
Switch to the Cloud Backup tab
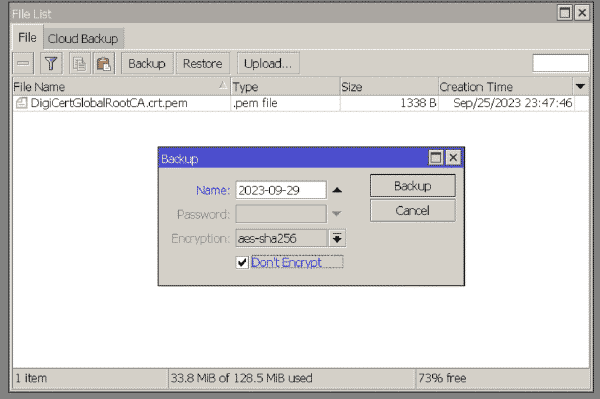pos(83,39)
